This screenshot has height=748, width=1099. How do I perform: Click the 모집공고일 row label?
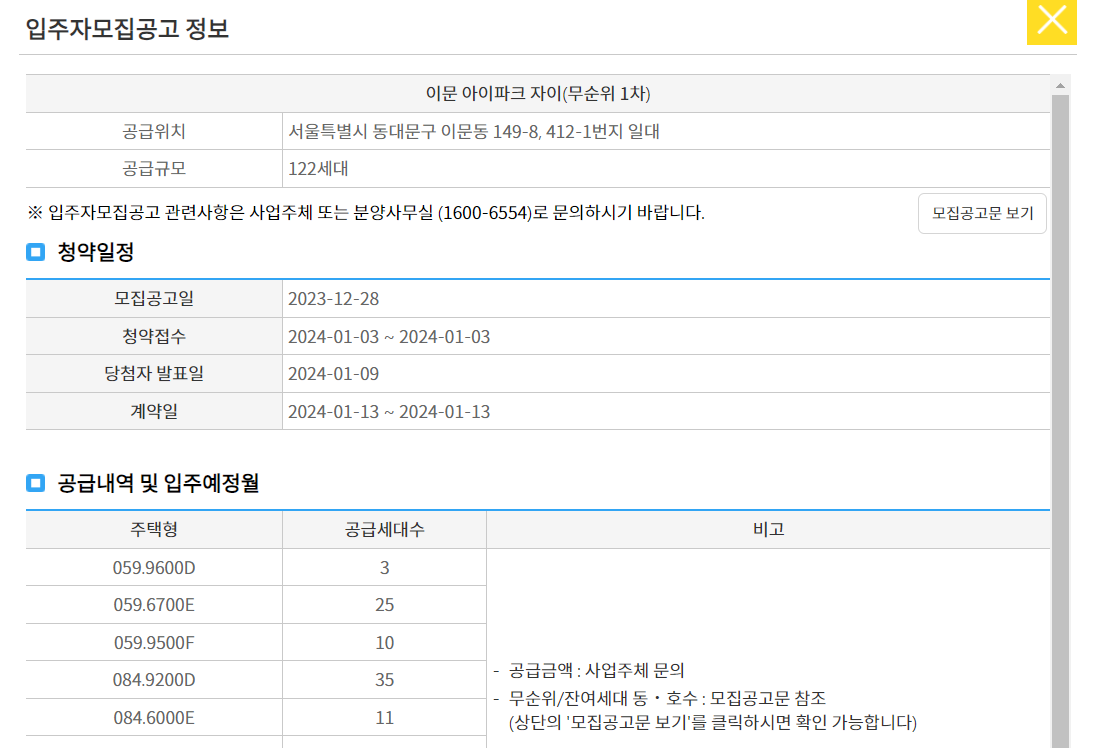(x=154, y=299)
